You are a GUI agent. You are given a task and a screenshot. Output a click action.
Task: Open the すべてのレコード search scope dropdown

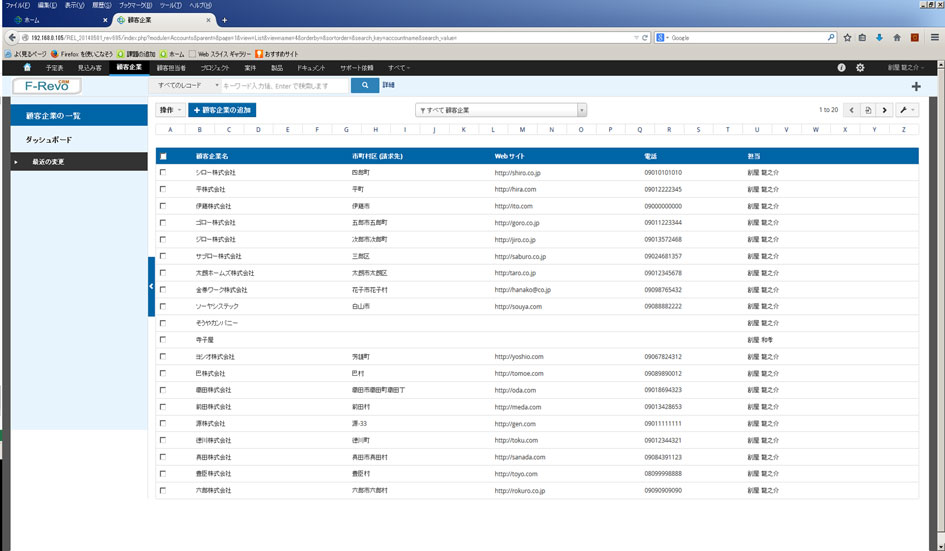(186, 86)
